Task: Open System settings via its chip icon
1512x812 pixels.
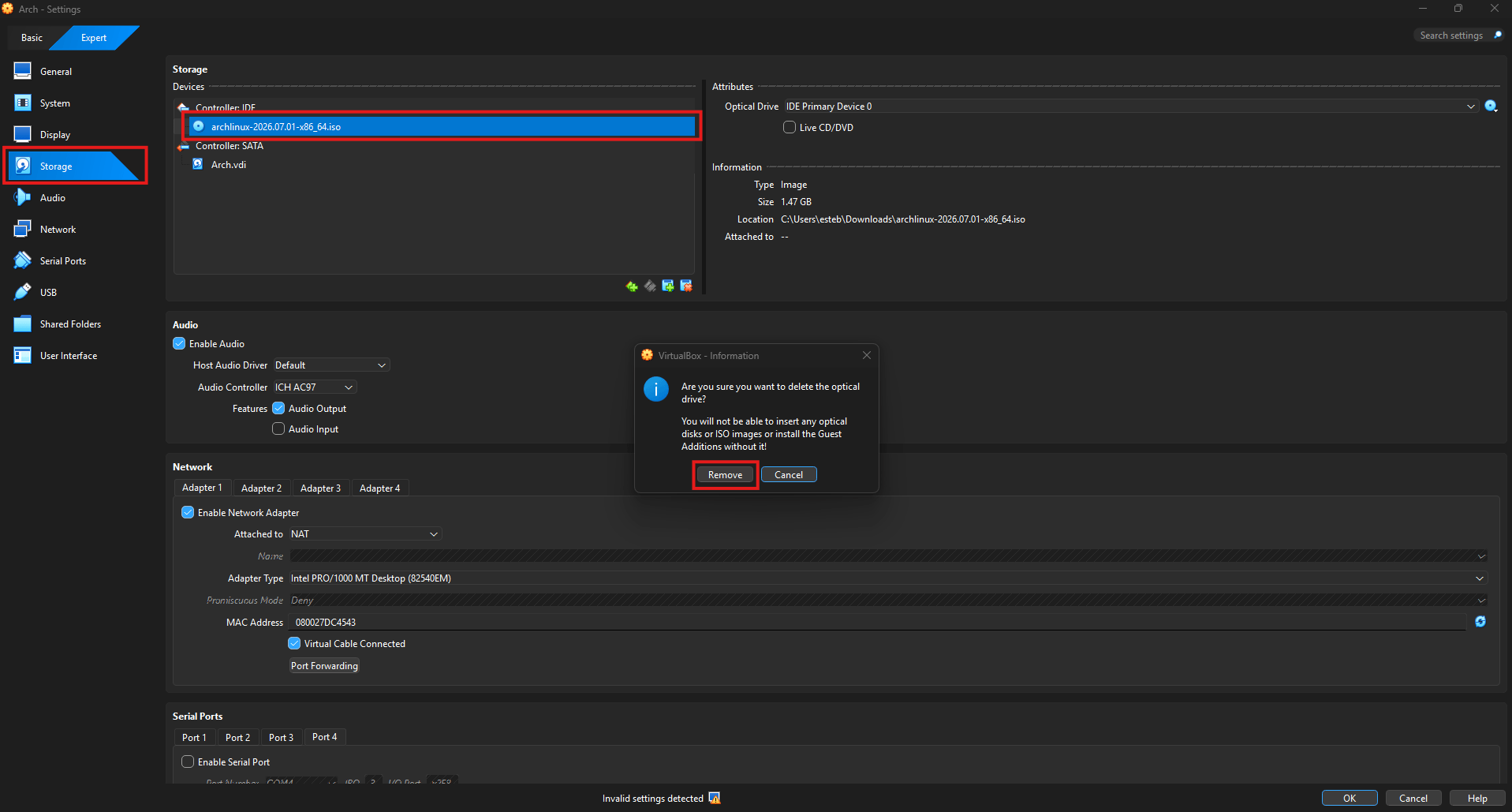Action: click(23, 103)
